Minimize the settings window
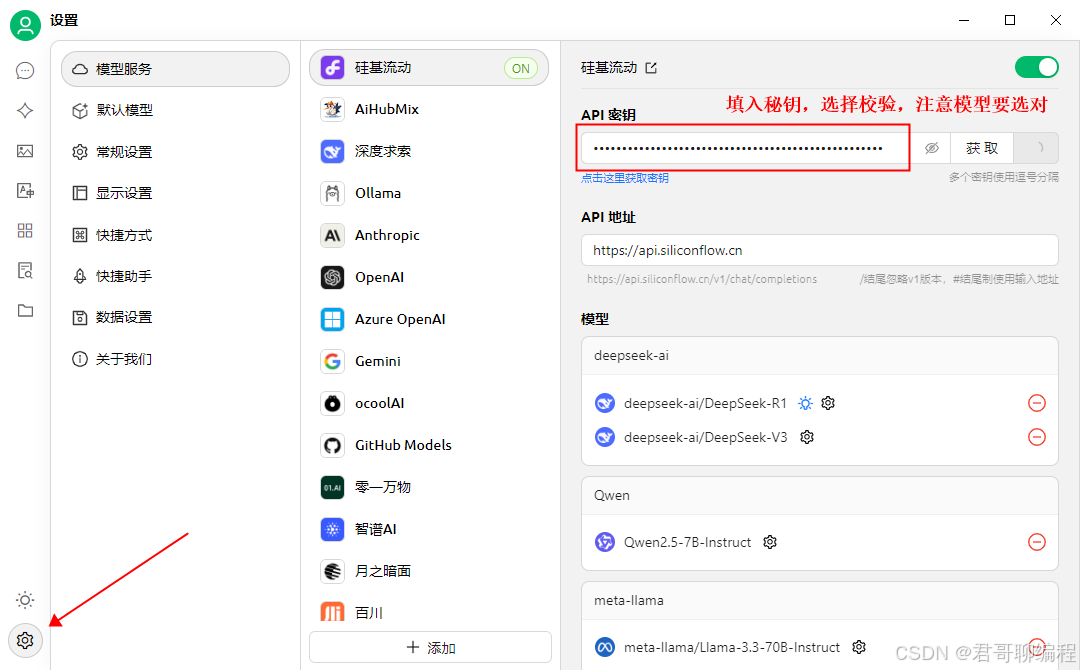The width and height of the screenshot is (1080, 670). (964, 20)
